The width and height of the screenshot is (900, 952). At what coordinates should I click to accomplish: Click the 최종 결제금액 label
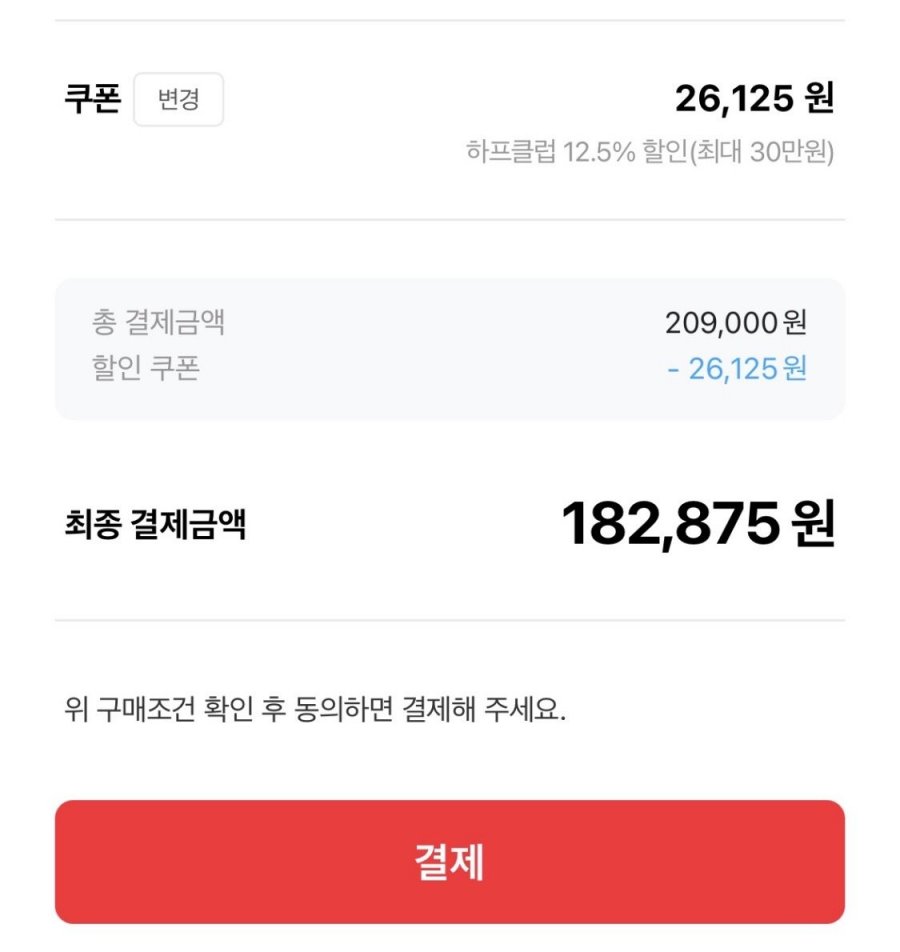click(x=155, y=525)
